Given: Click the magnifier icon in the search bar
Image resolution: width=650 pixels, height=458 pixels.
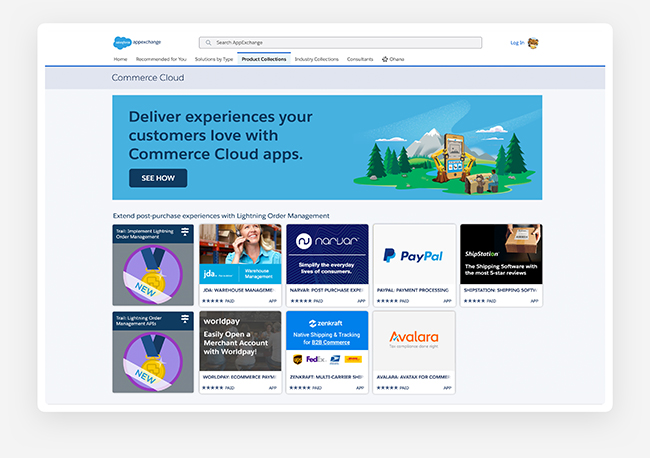Looking at the screenshot, I should pyautogui.click(x=207, y=43).
